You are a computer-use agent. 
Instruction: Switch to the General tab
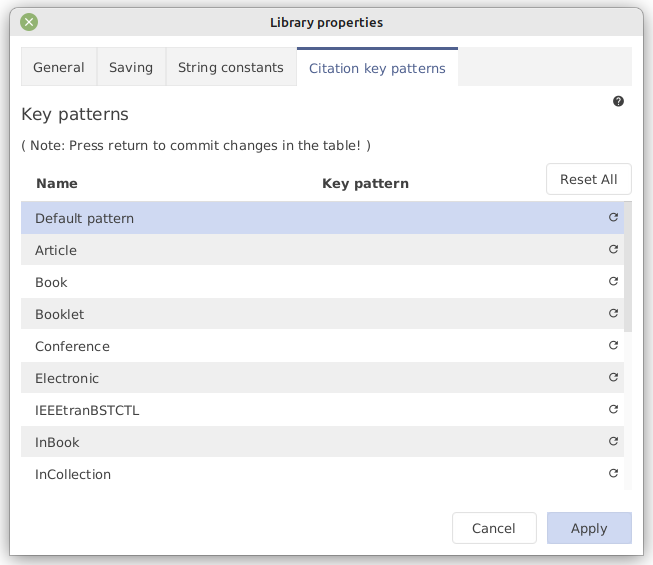click(x=59, y=67)
